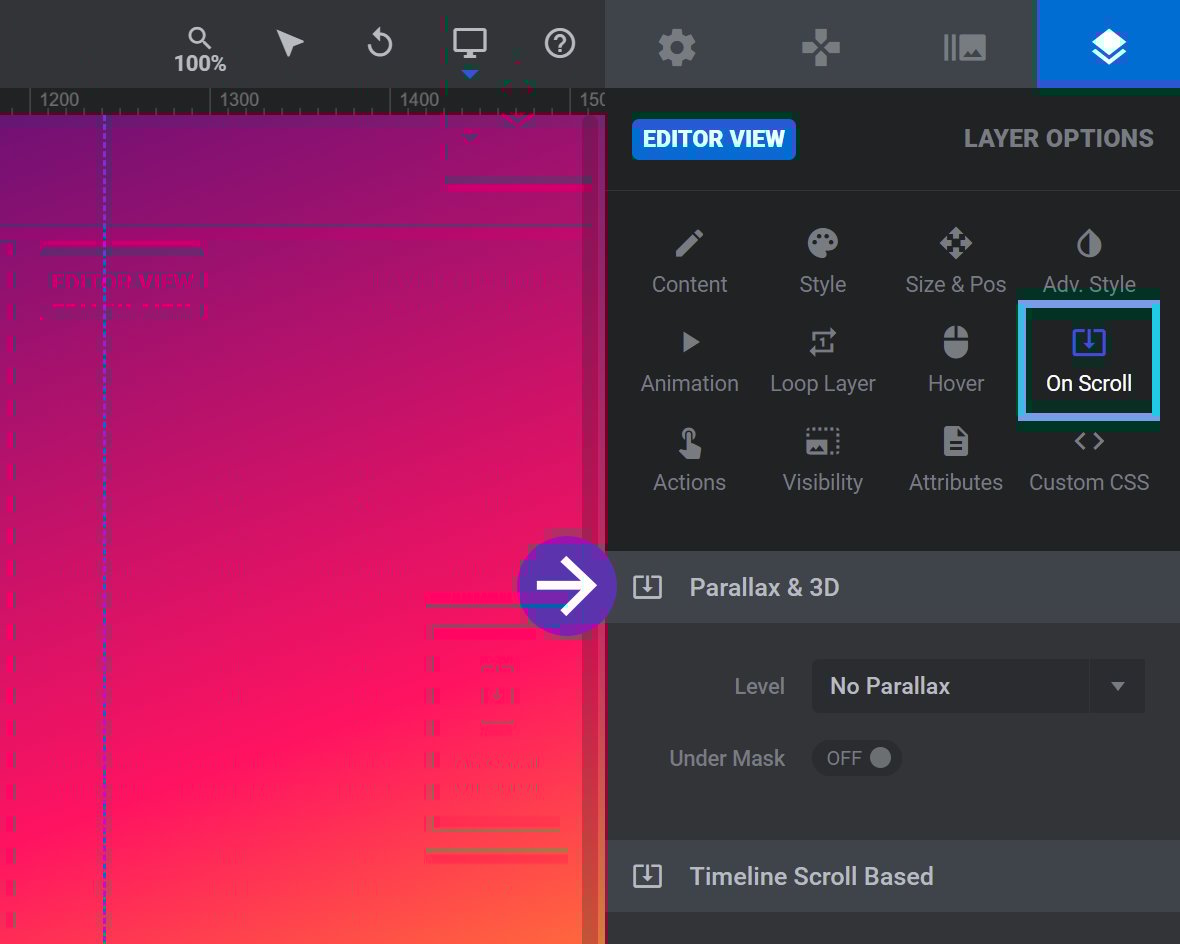Switch to the navigation options tab

coord(820,47)
